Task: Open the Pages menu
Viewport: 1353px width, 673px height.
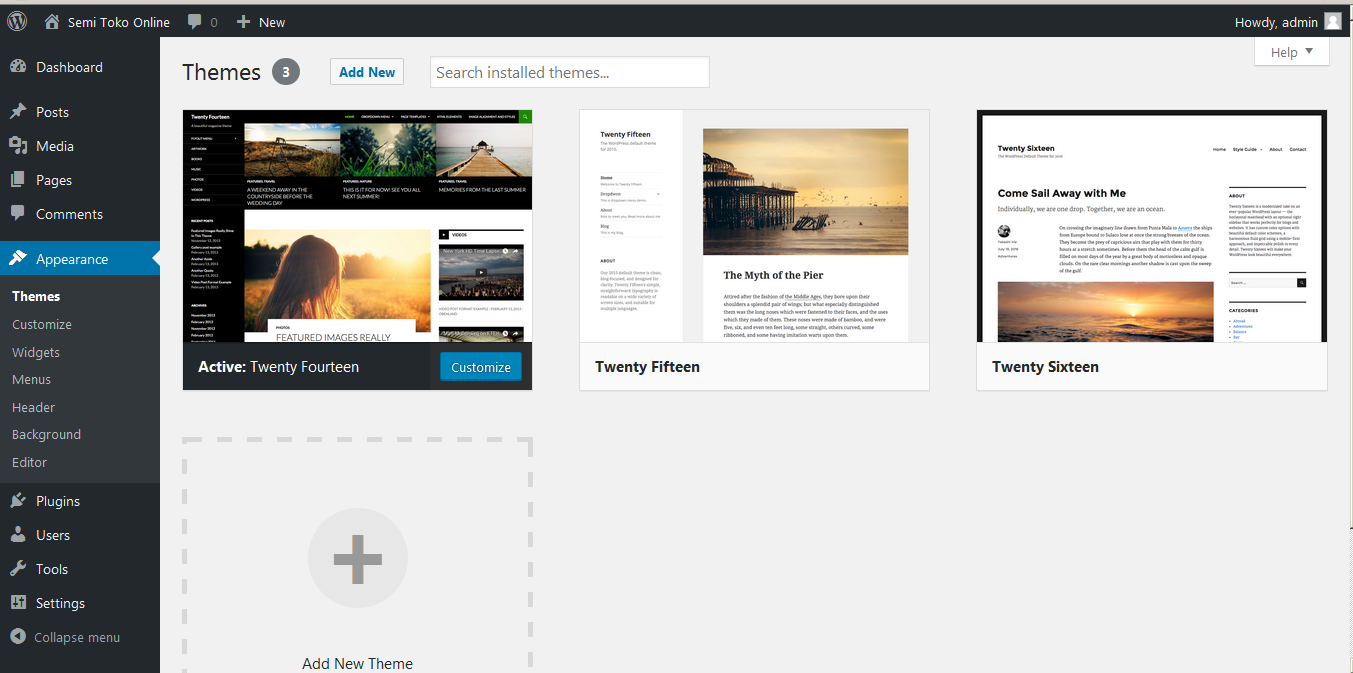Action: pos(54,180)
